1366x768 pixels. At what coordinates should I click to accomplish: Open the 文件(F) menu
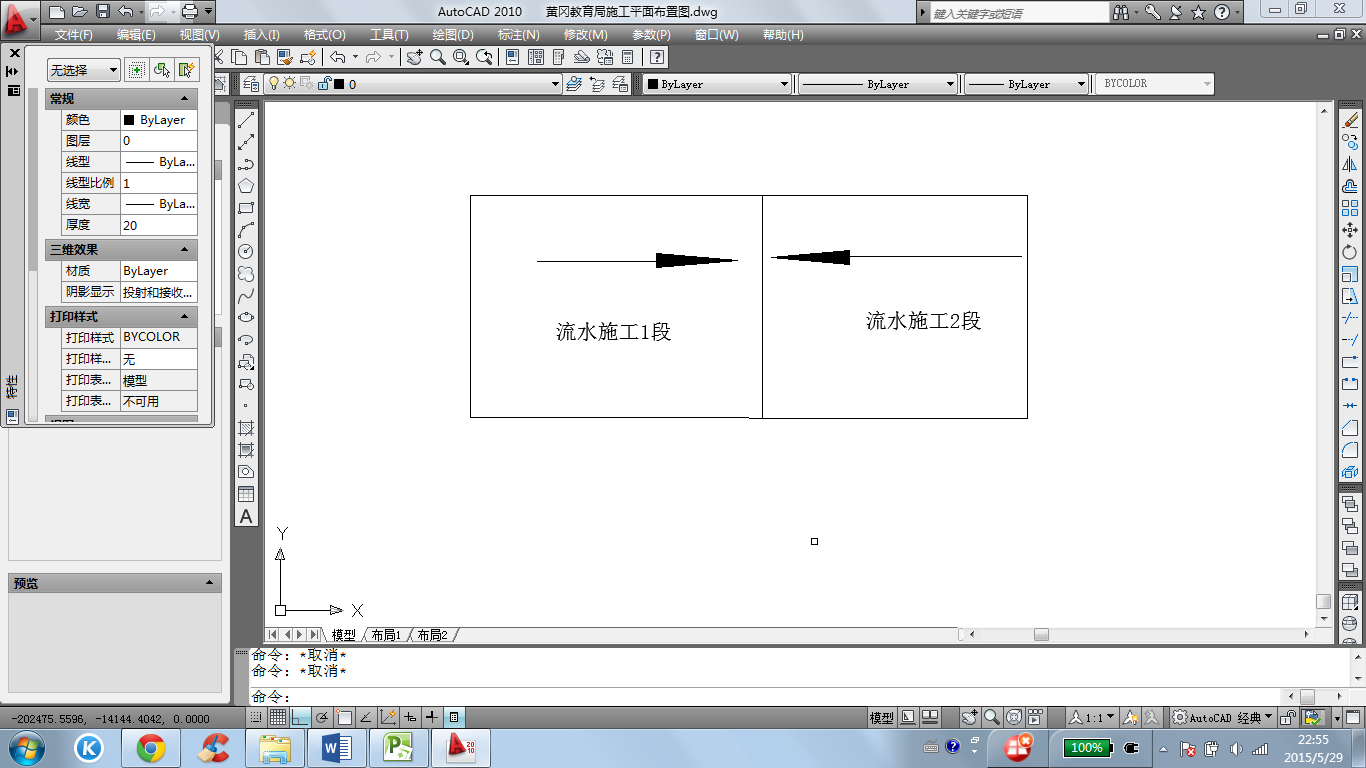[x=74, y=34]
